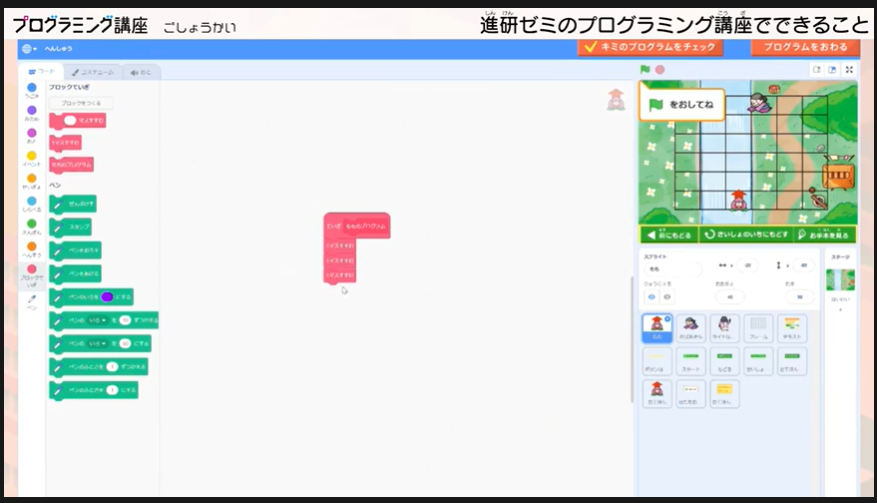
Task: Click the マスすすむ block with number input
Action: [78, 120]
